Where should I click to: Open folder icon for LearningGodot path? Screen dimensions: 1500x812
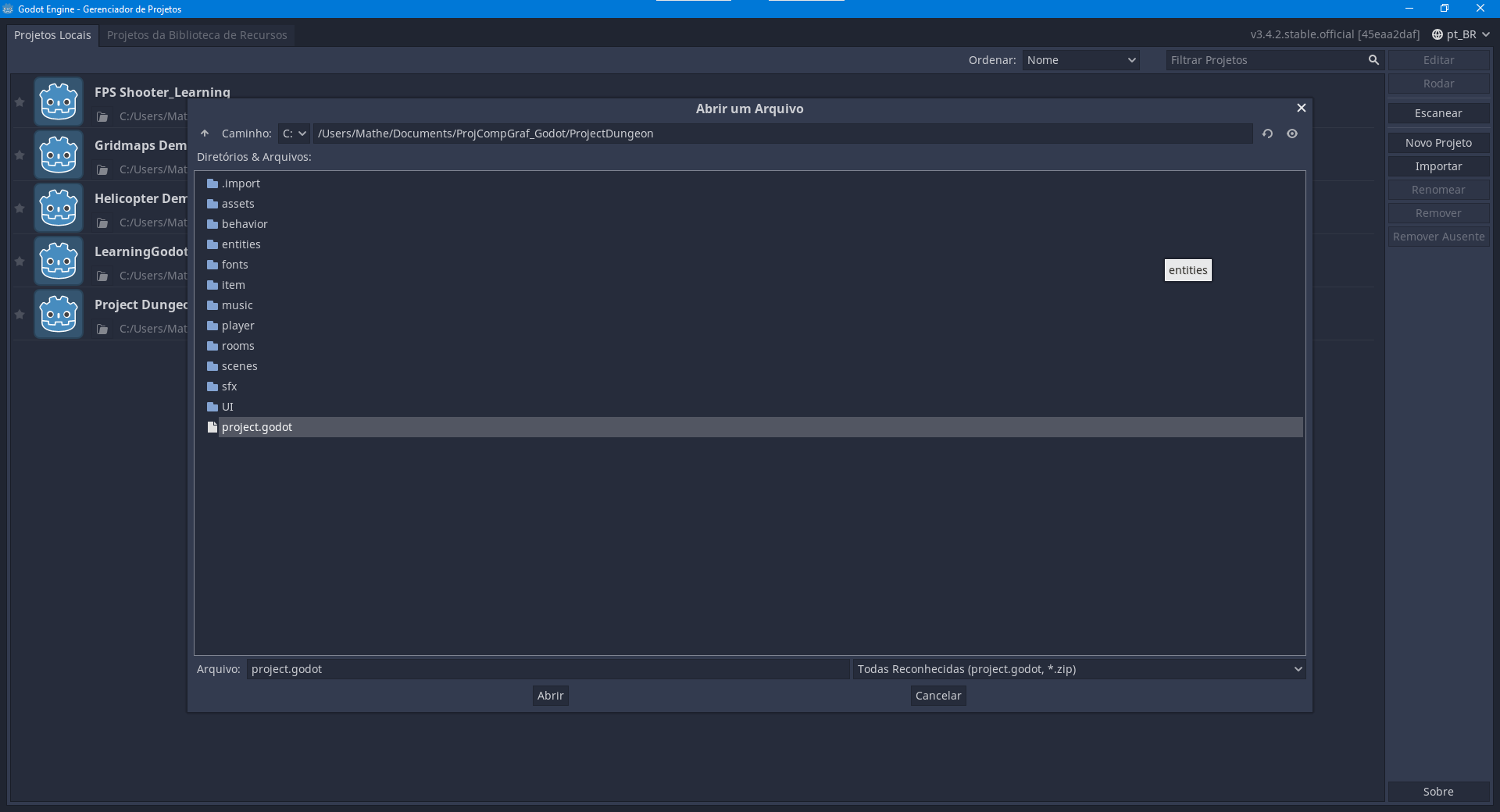click(x=102, y=276)
